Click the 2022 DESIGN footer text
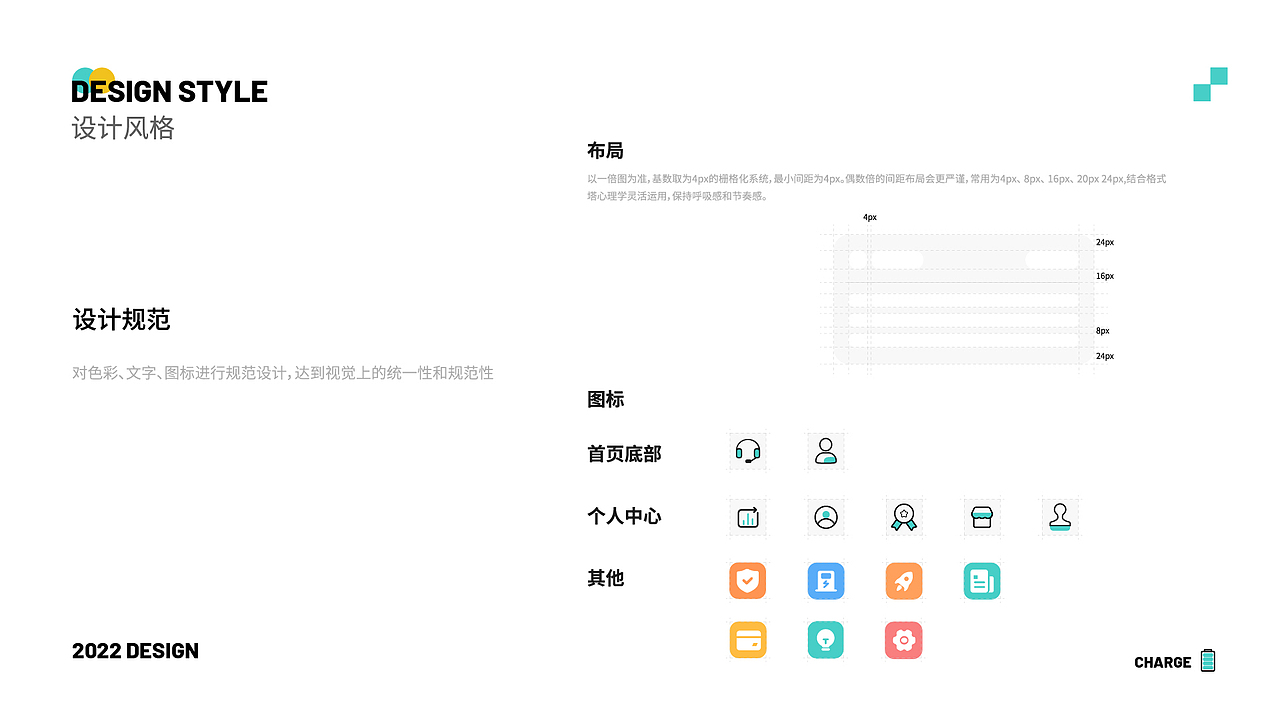The height and width of the screenshot is (721, 1280). pos(135,651)
